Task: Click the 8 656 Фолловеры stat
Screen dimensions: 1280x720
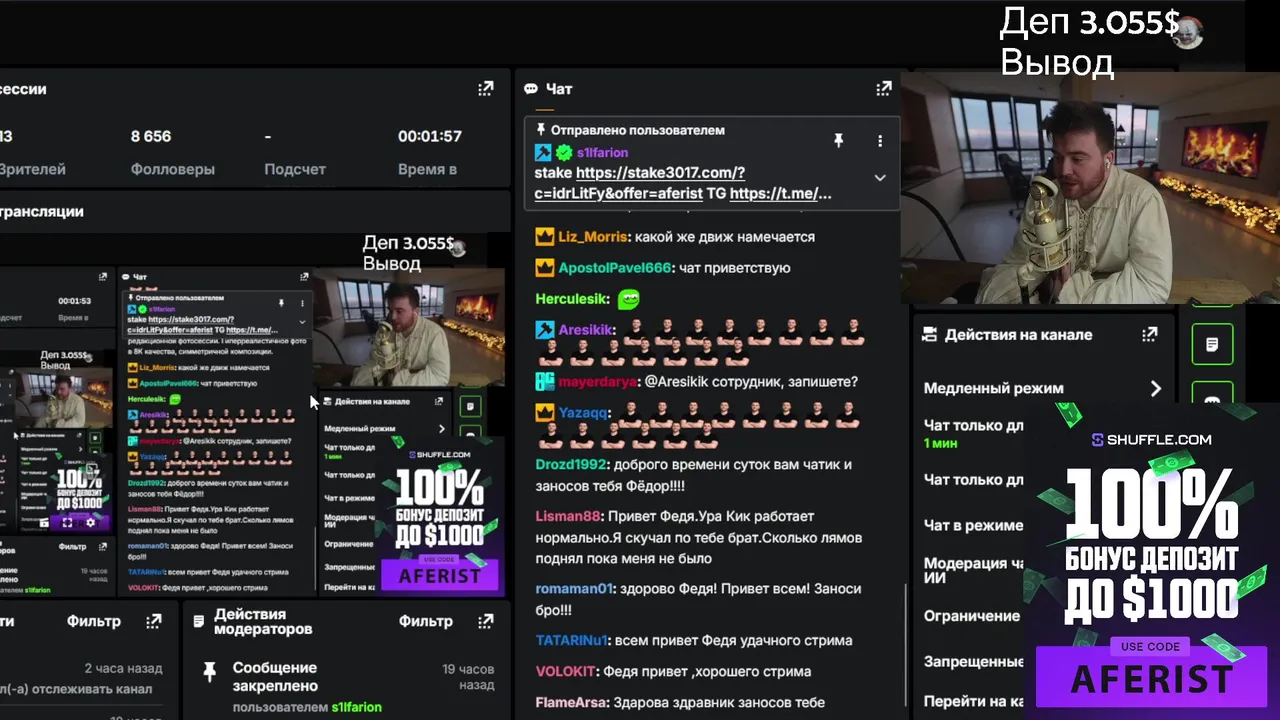Action: point(172,152)
